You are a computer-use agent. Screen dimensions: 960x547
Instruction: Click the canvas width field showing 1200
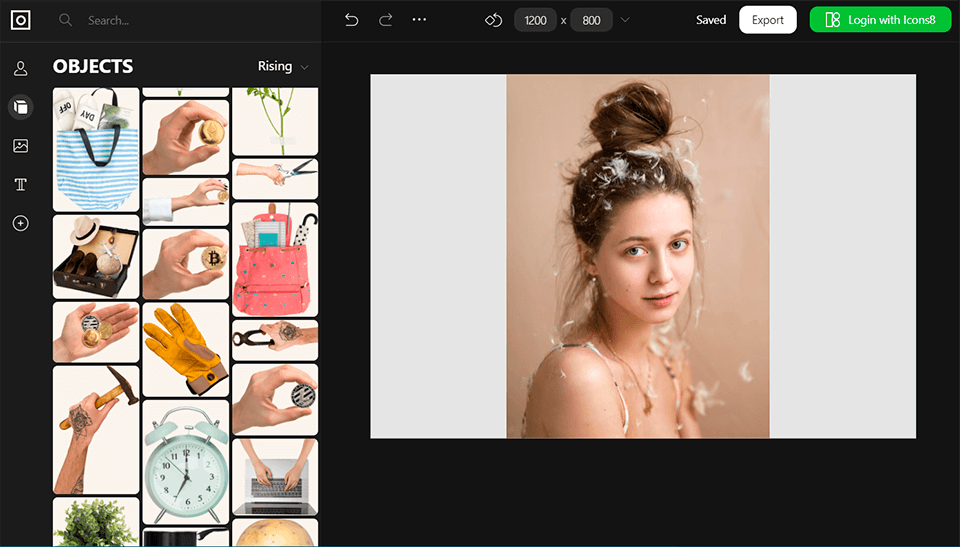click(536, 20)
